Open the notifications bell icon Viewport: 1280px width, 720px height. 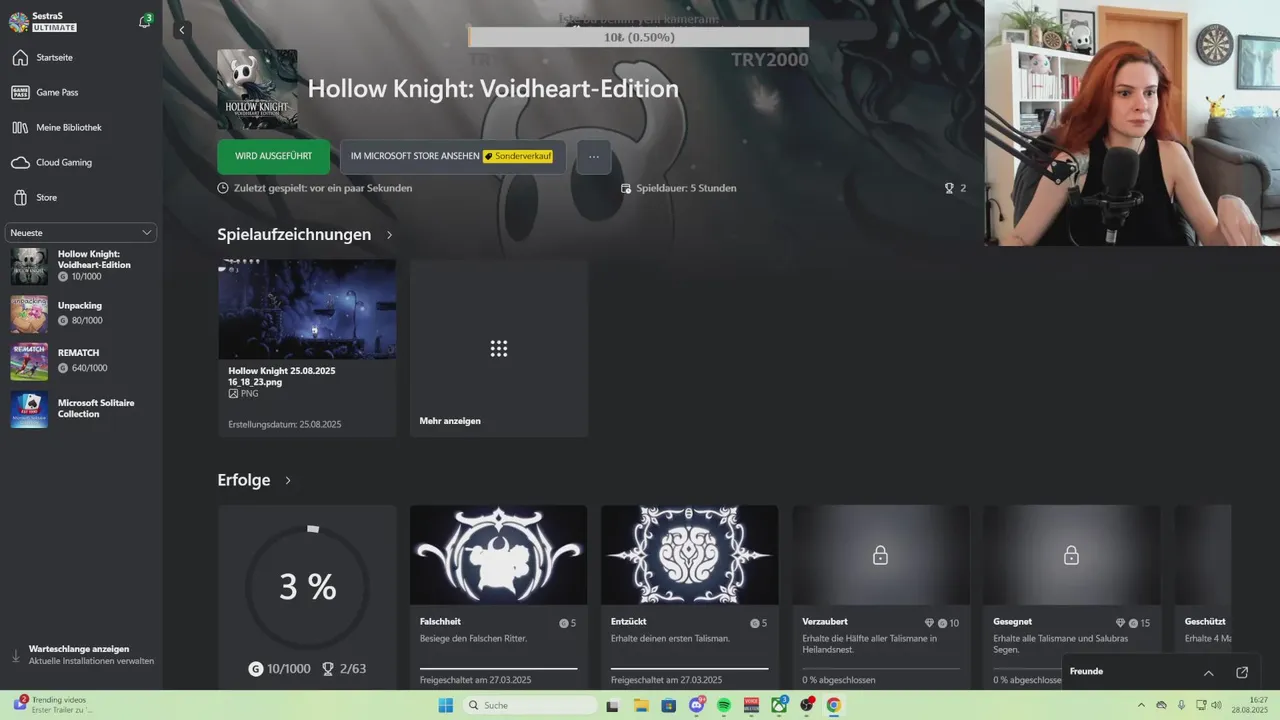[x=145, y=21]
